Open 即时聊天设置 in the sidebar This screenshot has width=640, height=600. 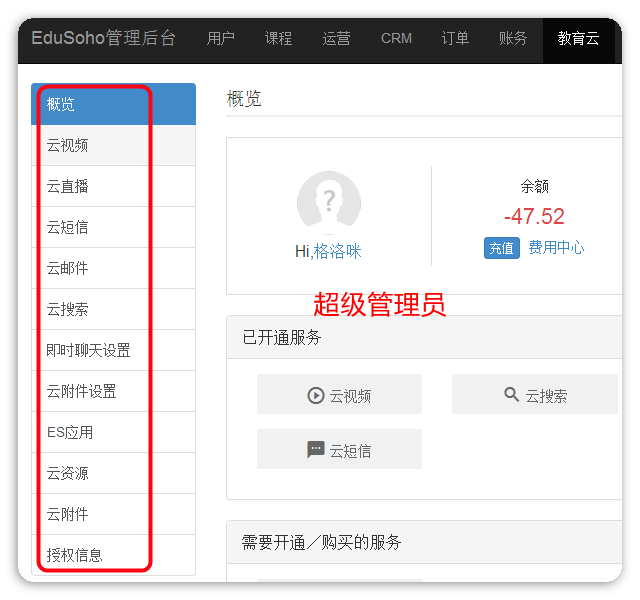coord(113,350)
